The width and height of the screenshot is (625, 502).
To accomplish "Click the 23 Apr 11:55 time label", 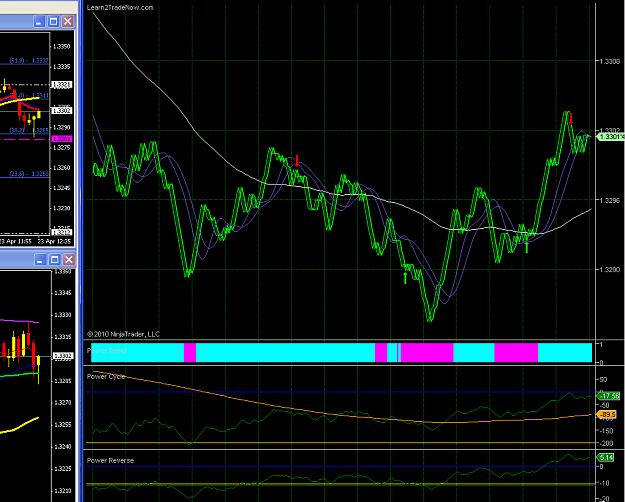I will (16, 242).
